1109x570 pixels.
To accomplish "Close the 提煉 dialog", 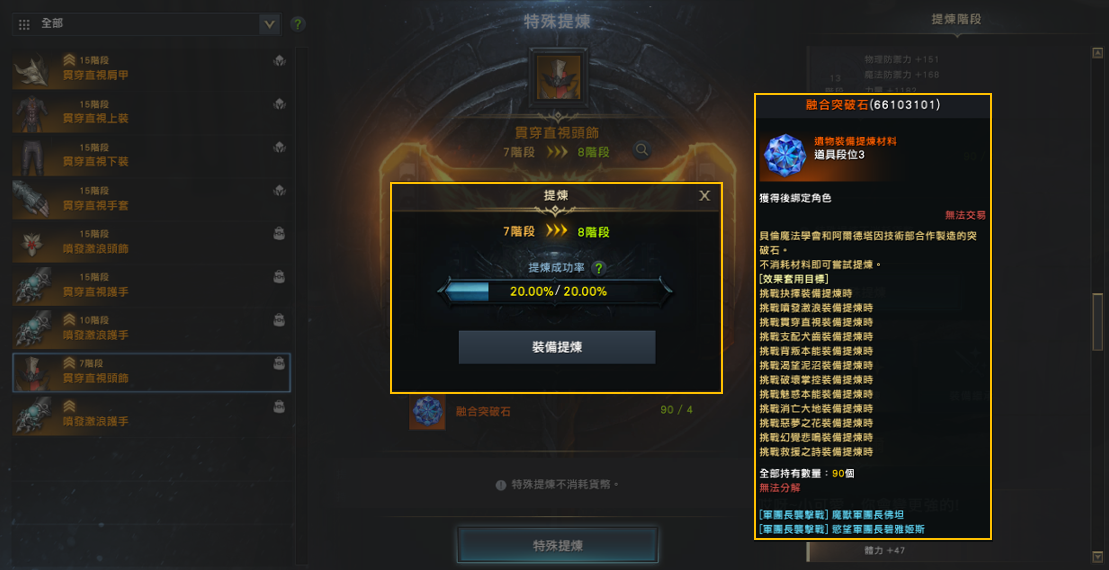I will tap(704, 196).
